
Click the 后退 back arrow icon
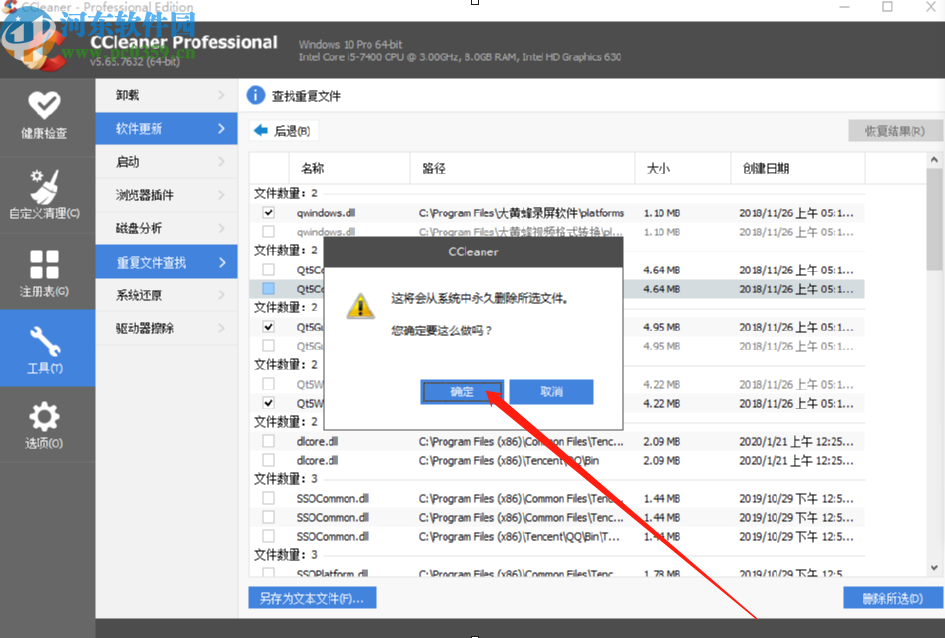(262, 130)
